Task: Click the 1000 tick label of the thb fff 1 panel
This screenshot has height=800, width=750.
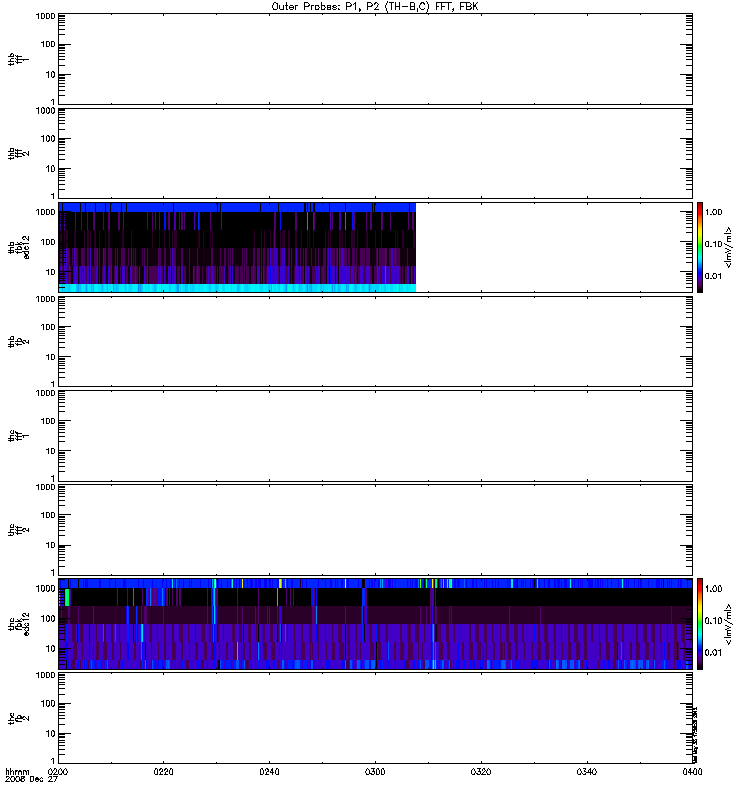Action: coord(45,16)
